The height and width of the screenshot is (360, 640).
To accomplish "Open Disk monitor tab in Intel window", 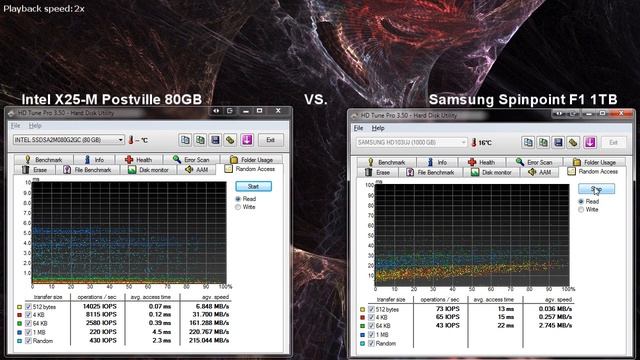I will coord(148,170).
